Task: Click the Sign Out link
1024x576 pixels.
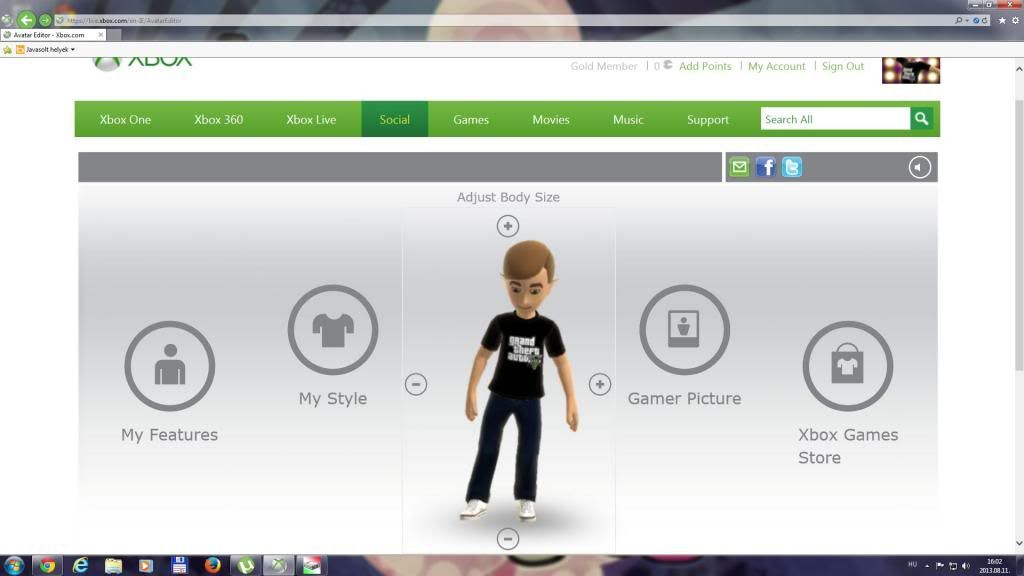Action: pos(842,66)
